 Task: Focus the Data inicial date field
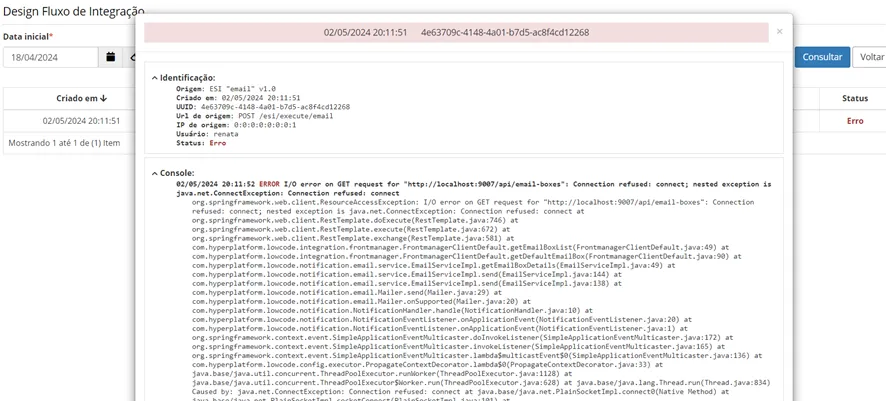51,57
